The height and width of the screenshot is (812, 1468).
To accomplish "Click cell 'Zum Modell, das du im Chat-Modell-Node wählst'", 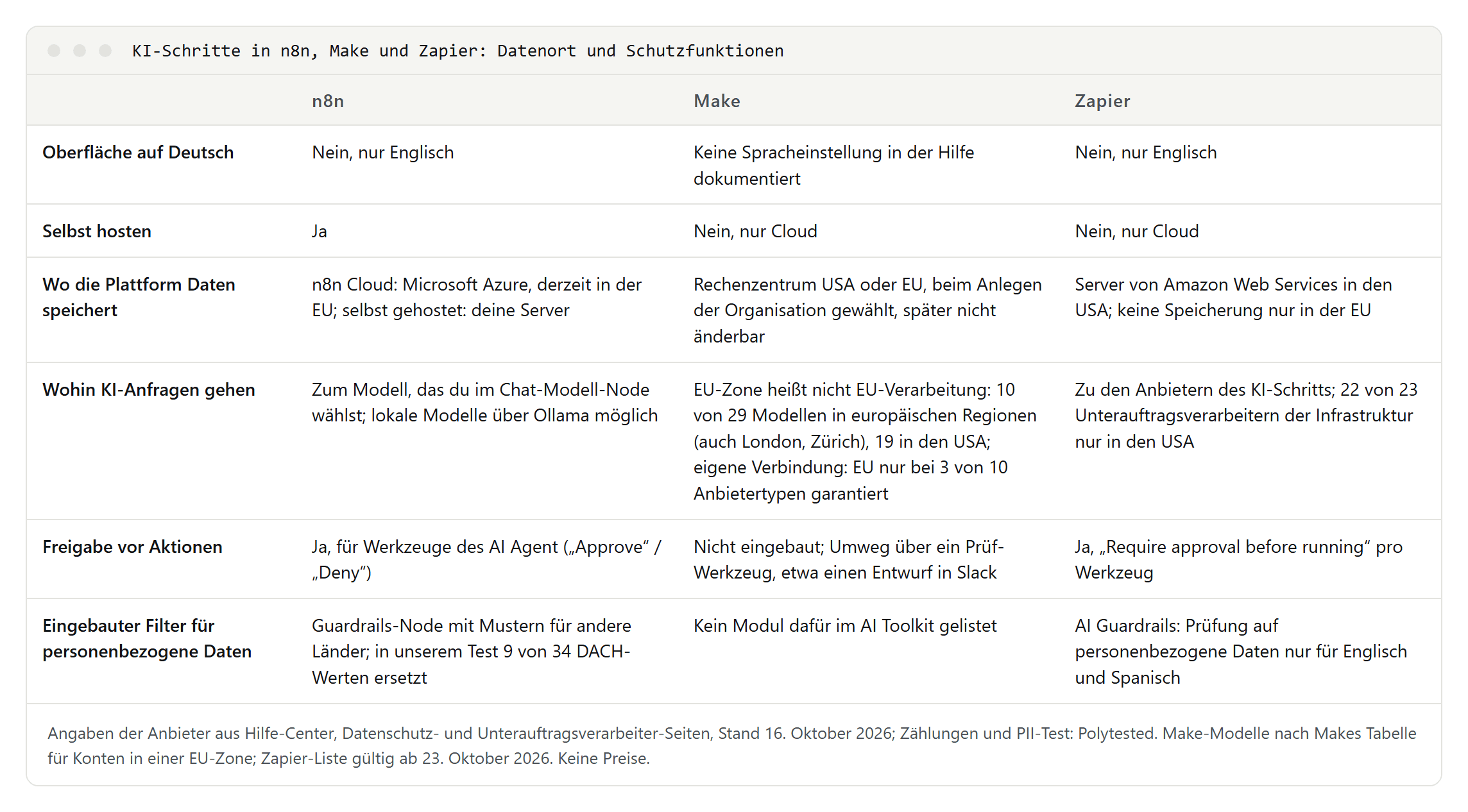I will click(484, 402).
